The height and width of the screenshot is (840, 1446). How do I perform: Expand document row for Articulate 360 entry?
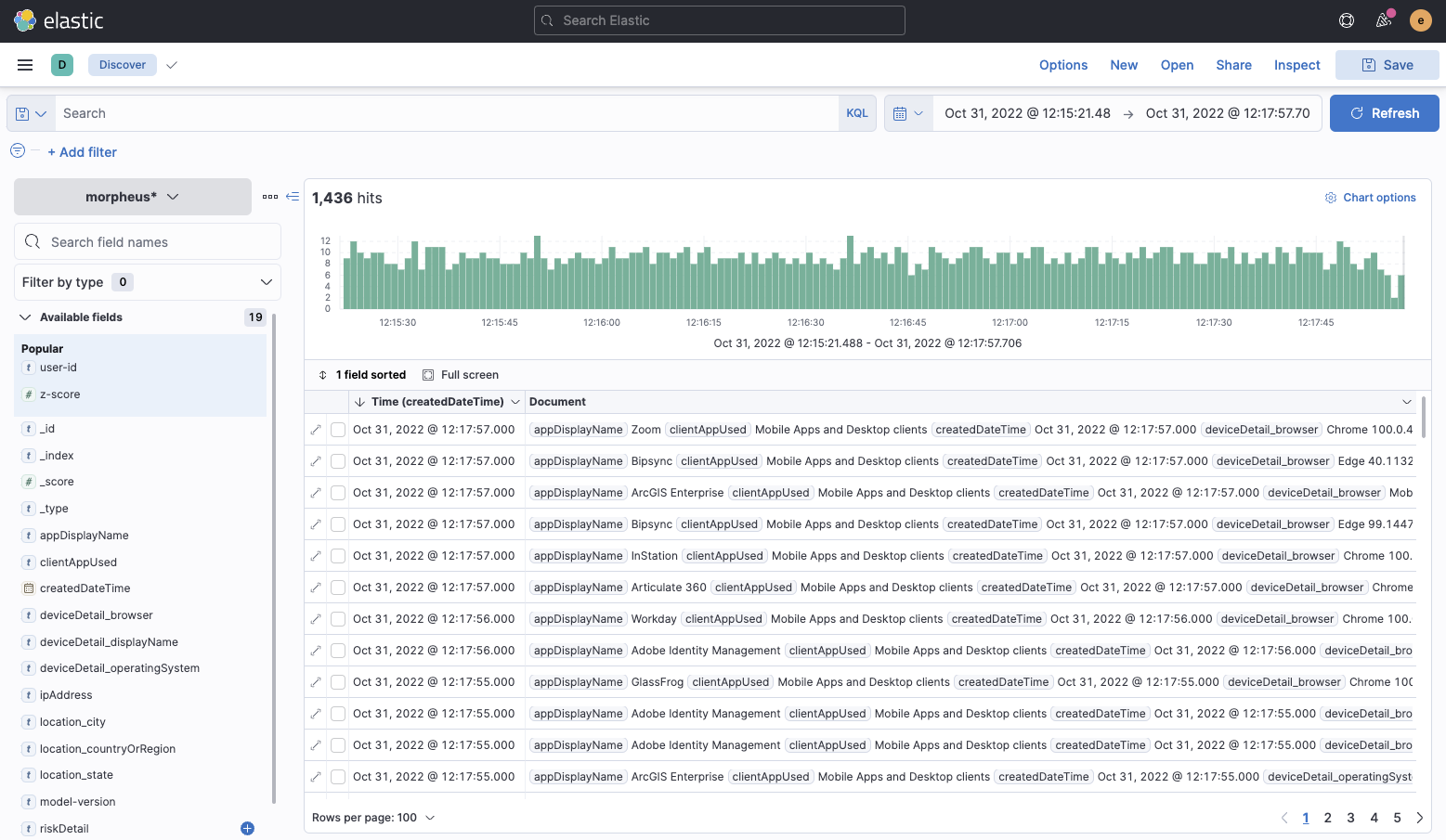tap(316, 588)
